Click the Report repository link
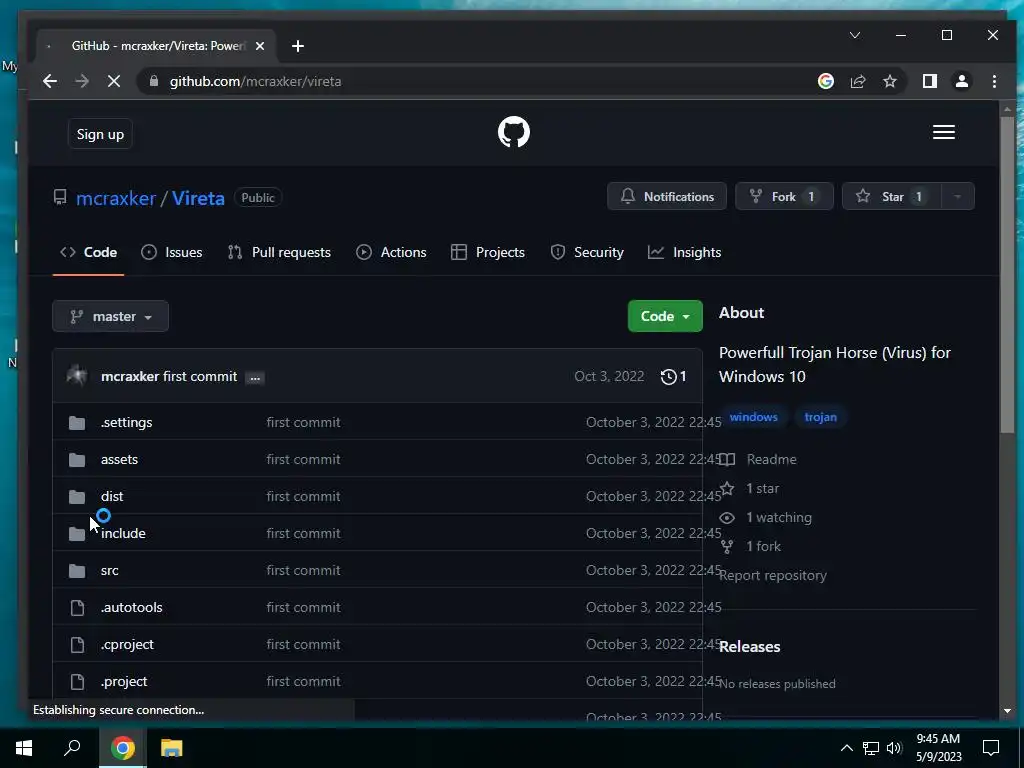 click(773, 575)
